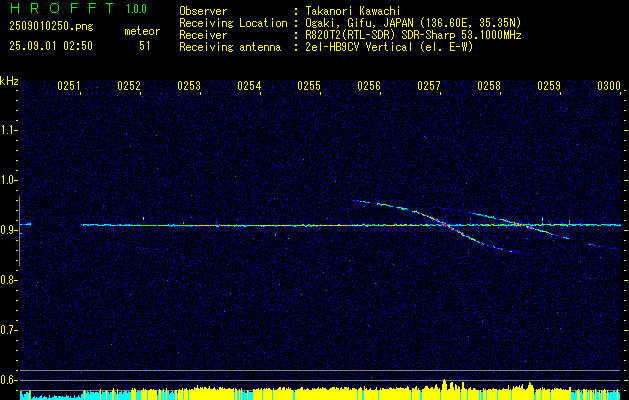Click time axis marker 0253
The image size is (629, 400).
click(189, 86)
